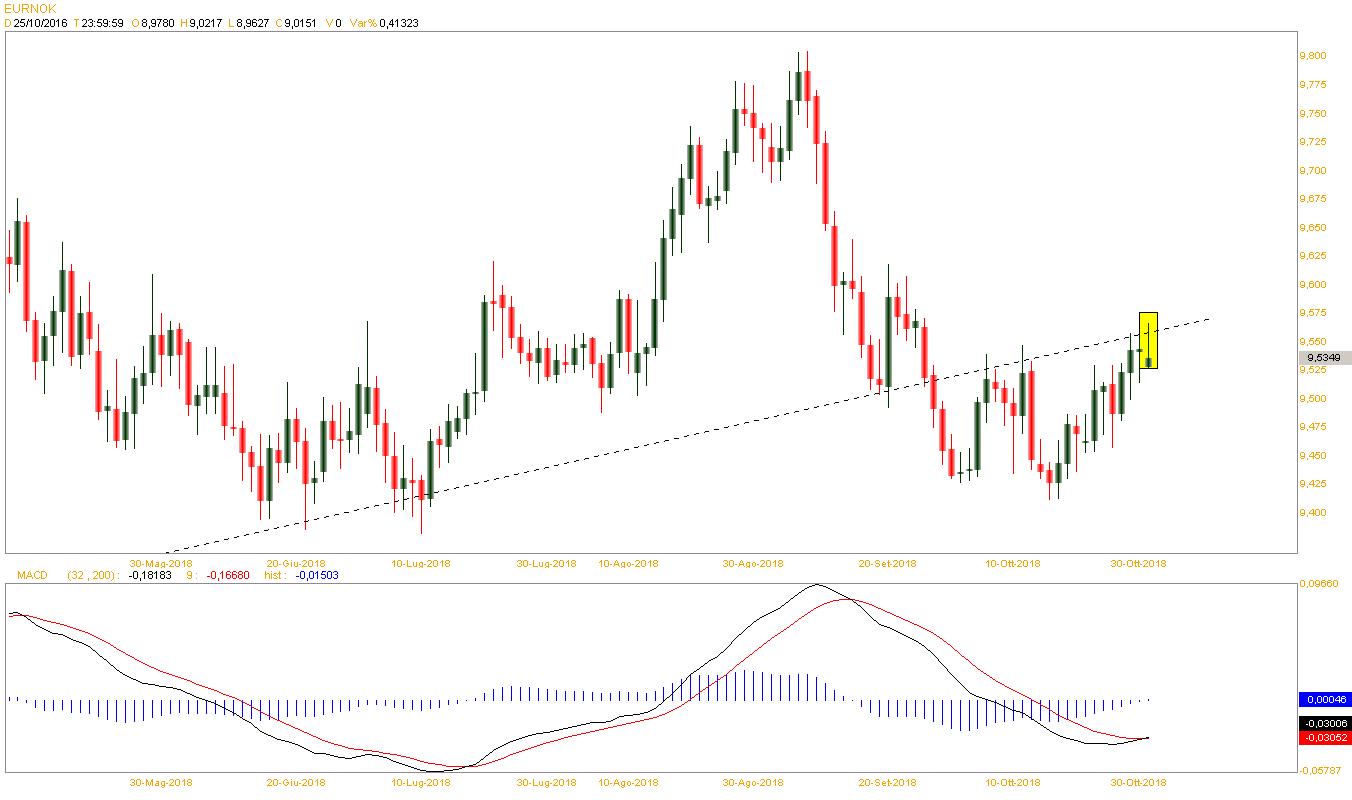Select the Var% value 0,41323
This screenshot has width=1352, height=800.
pyautogui.click(x=398, y=22)
